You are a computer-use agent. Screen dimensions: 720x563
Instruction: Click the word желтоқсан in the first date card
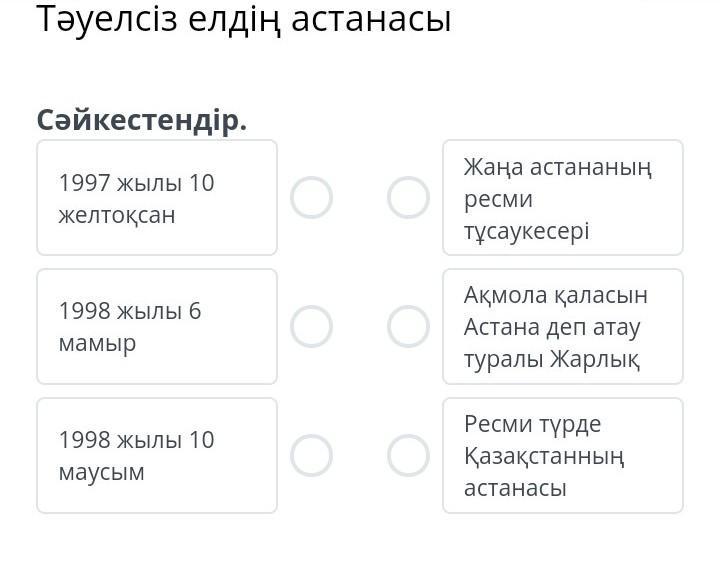coord(117,215)
